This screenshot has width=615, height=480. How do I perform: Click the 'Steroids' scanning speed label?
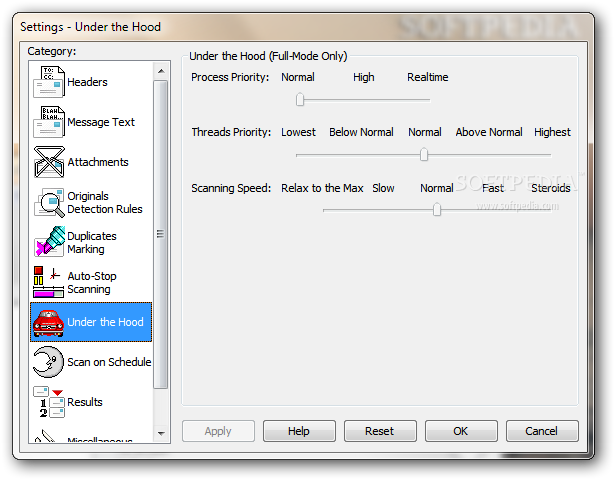click(551, 188)
